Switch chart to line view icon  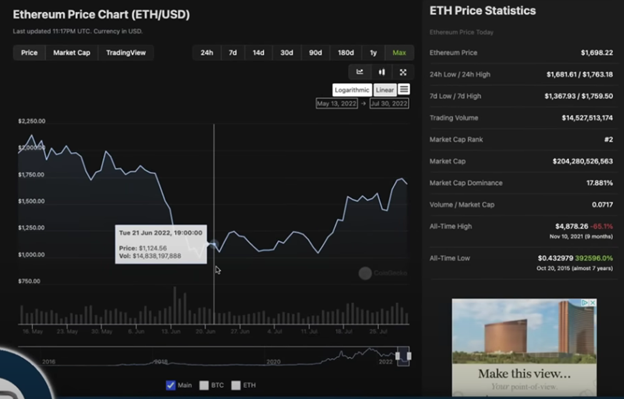(360, 72)
